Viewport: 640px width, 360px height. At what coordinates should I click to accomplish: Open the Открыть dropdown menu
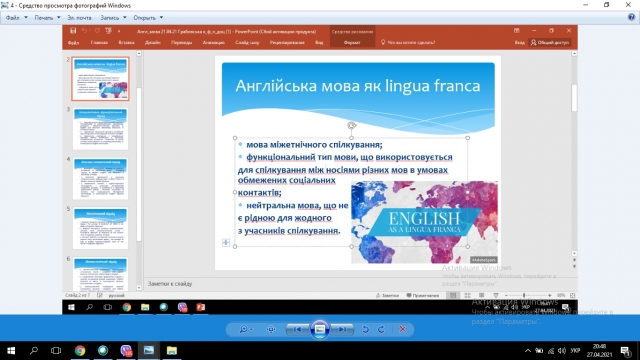pyautogui.click(x=148, y=18)
